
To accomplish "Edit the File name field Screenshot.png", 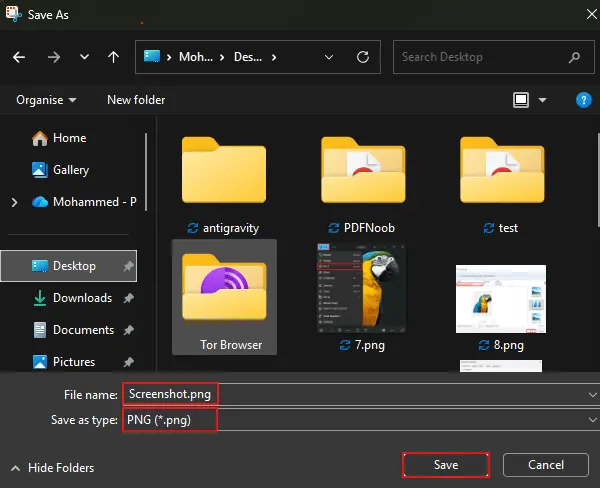I will tap(360, 394).
